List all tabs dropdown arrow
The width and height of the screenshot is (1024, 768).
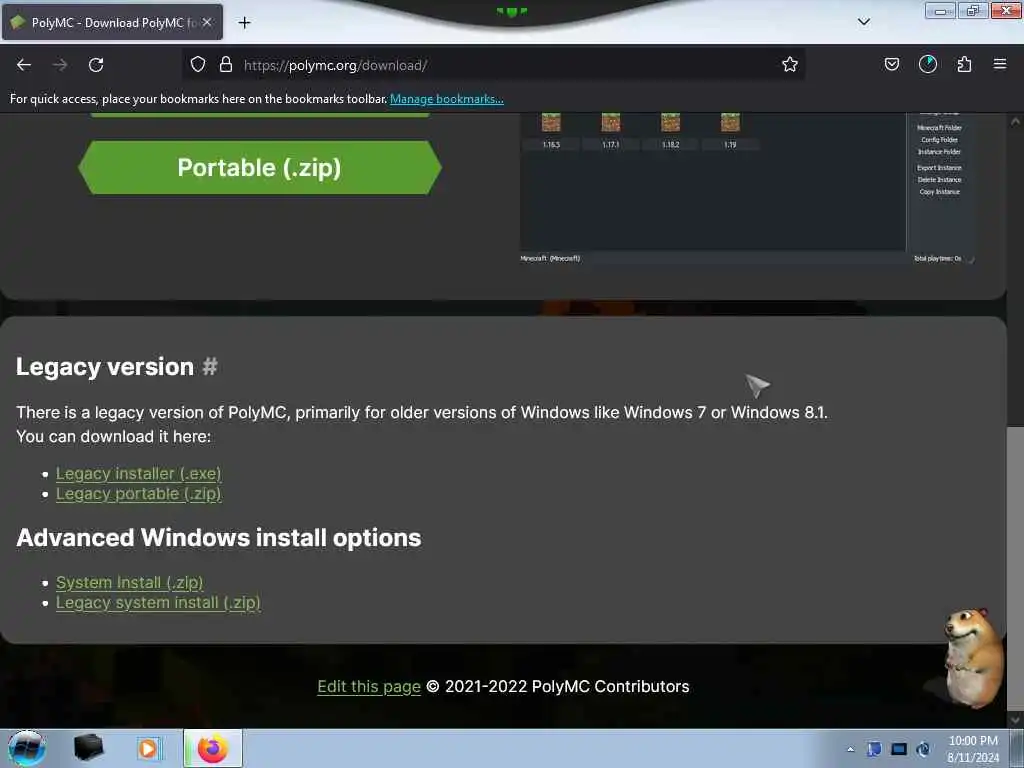point(863,22)
